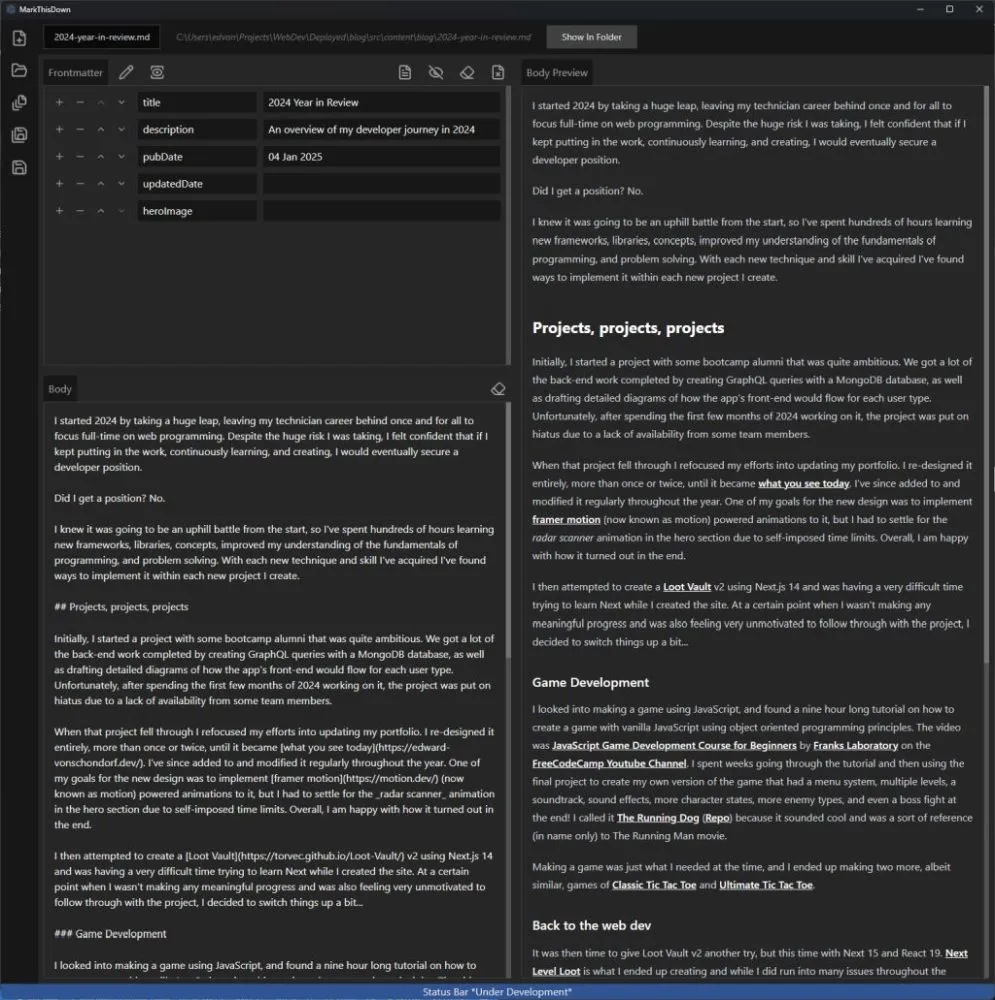Screen dimensions: 995x1000
Task: Click the file path text in top bar
Action: click(353, 37)
